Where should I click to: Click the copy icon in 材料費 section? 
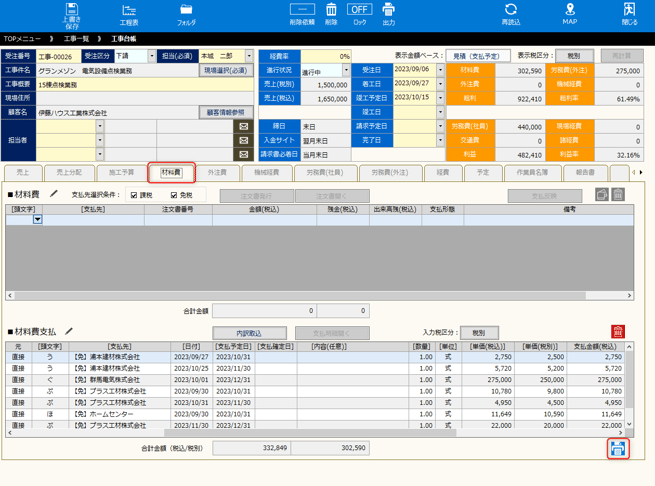coord(602,195)
